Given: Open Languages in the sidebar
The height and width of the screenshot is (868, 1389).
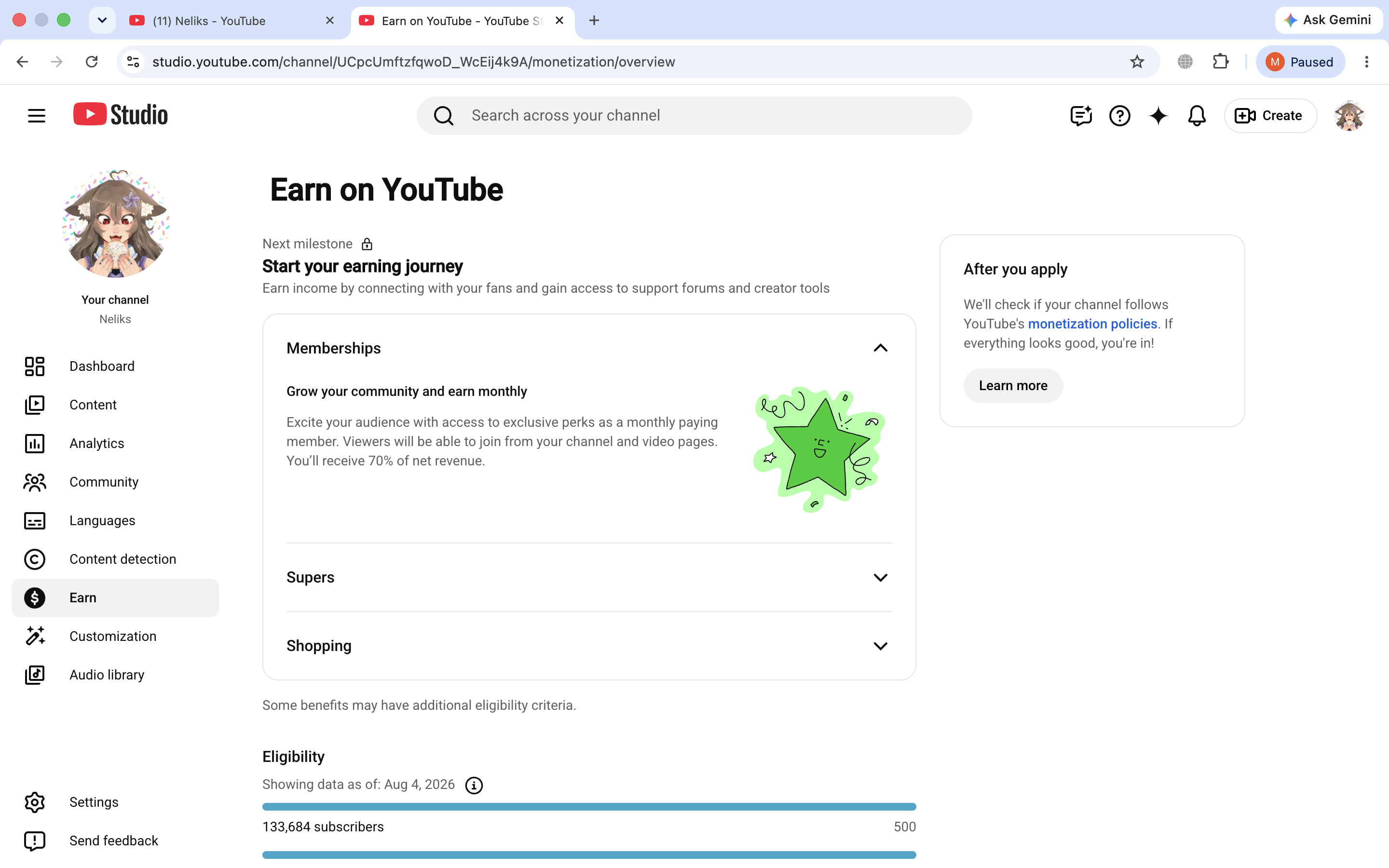Looking at the screenshot, I should (115, 521).
